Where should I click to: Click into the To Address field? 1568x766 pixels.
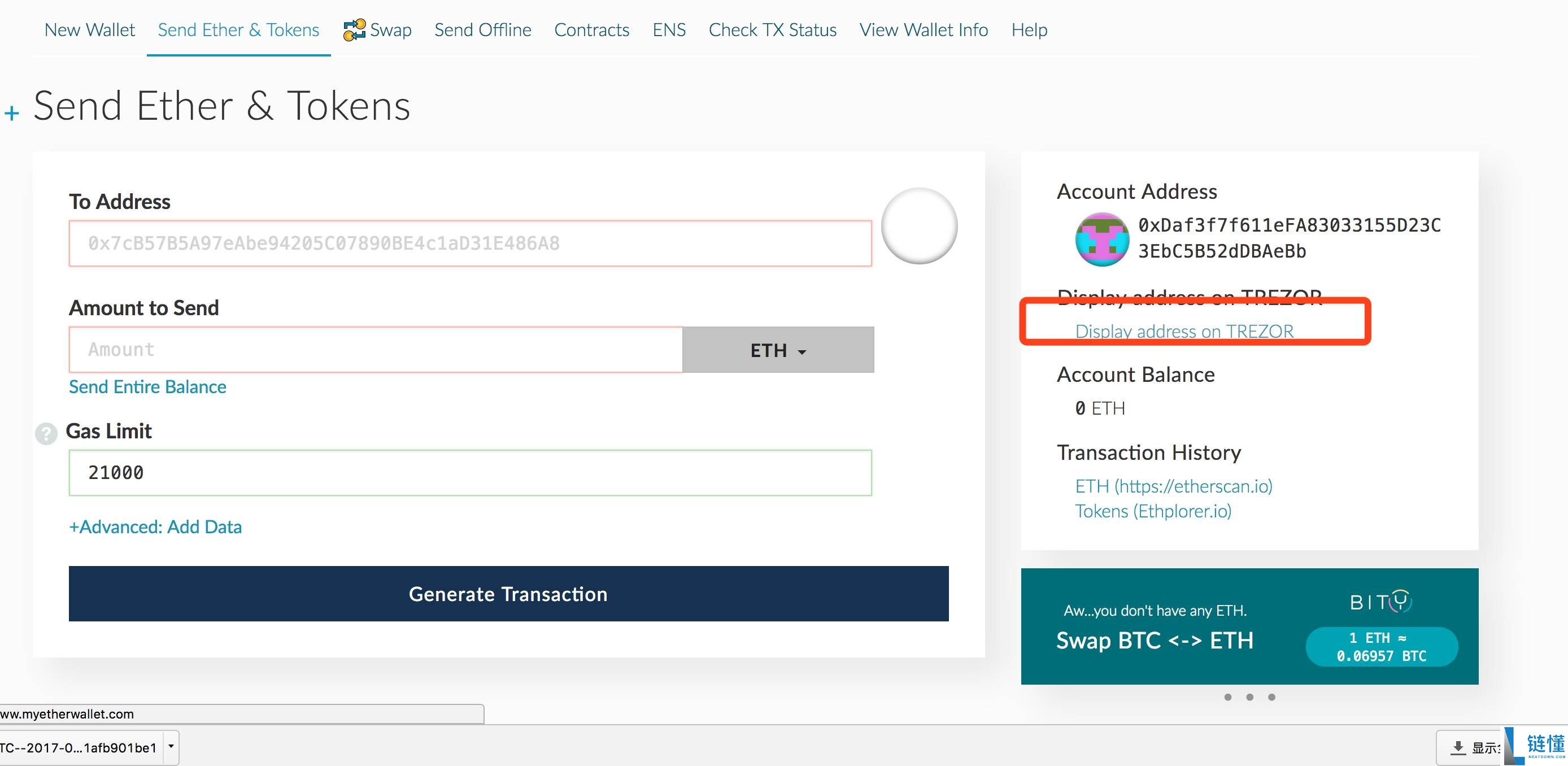point(470,243)
